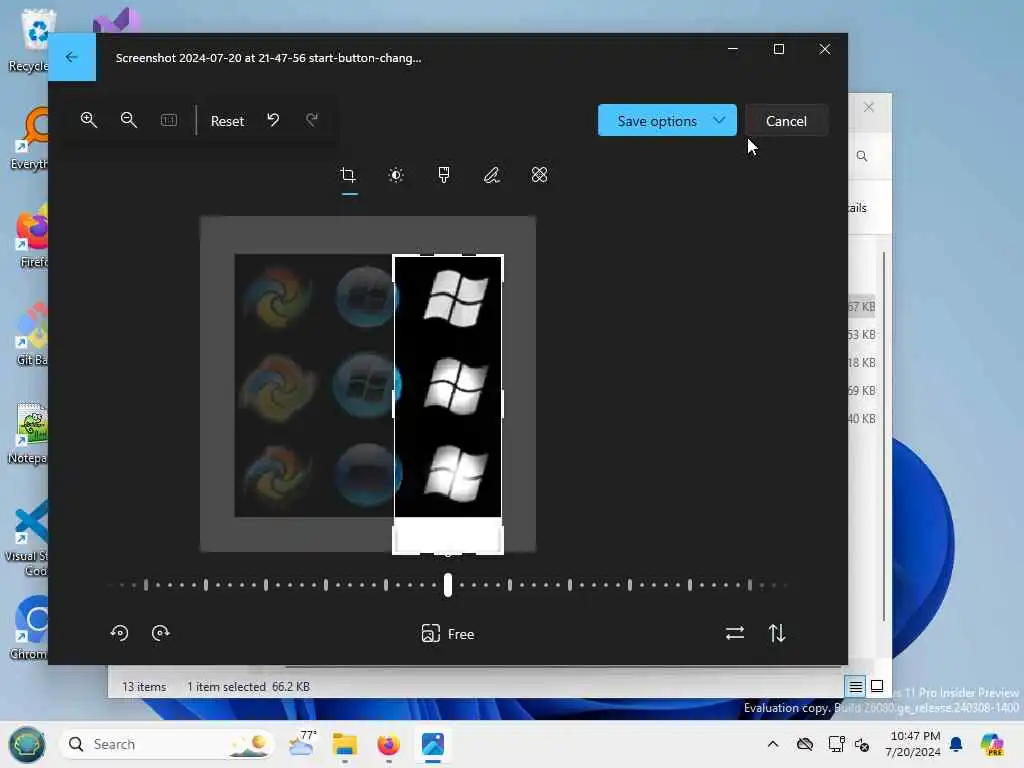Click the top-left crop corner handle

point(396,258)
